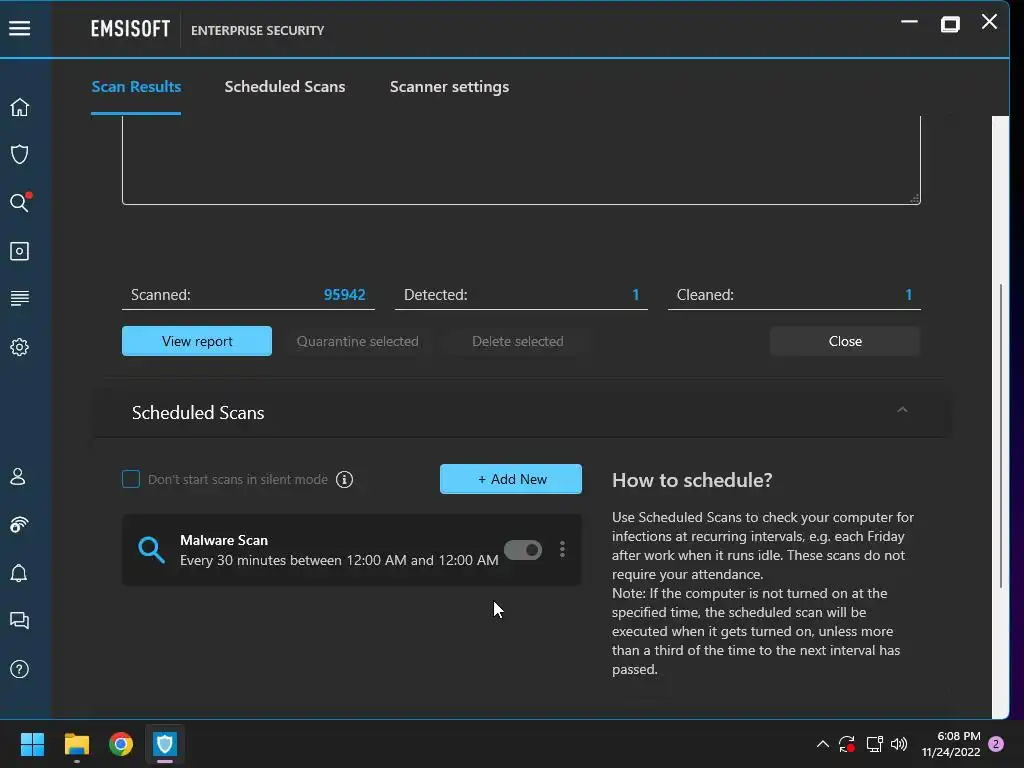The image size is (1024, 768).
Task: Toggle the Malware Scan schedule switch
Action: (x=523, y=550)
